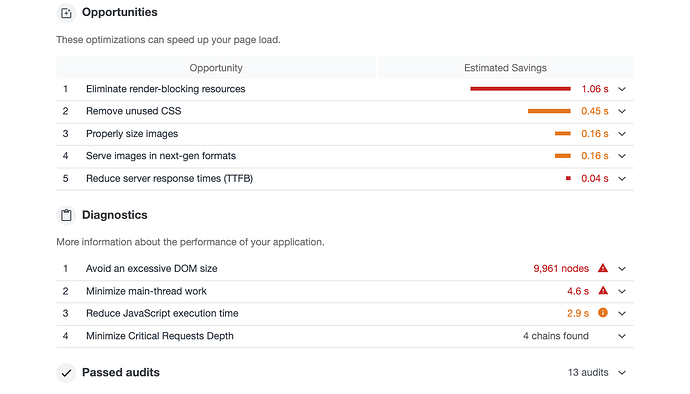Click the Diagnostics section heading
This screenshot has height=394, width=690.
[114, 215]
